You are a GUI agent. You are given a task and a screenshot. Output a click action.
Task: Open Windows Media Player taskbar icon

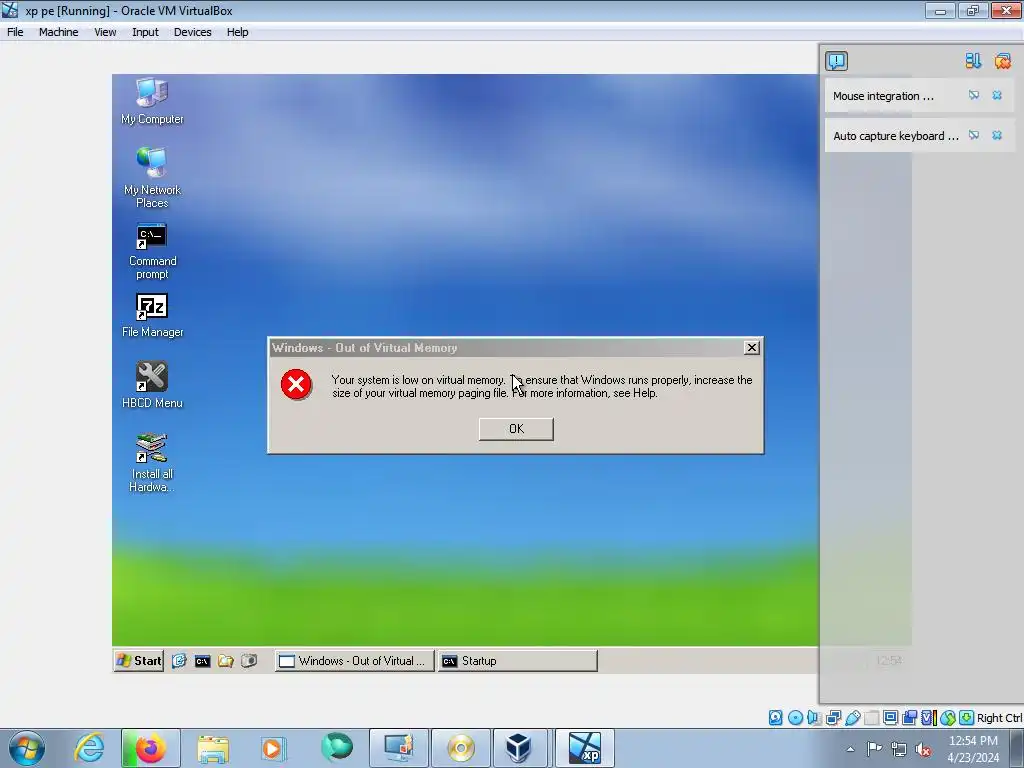coord(274,748)
